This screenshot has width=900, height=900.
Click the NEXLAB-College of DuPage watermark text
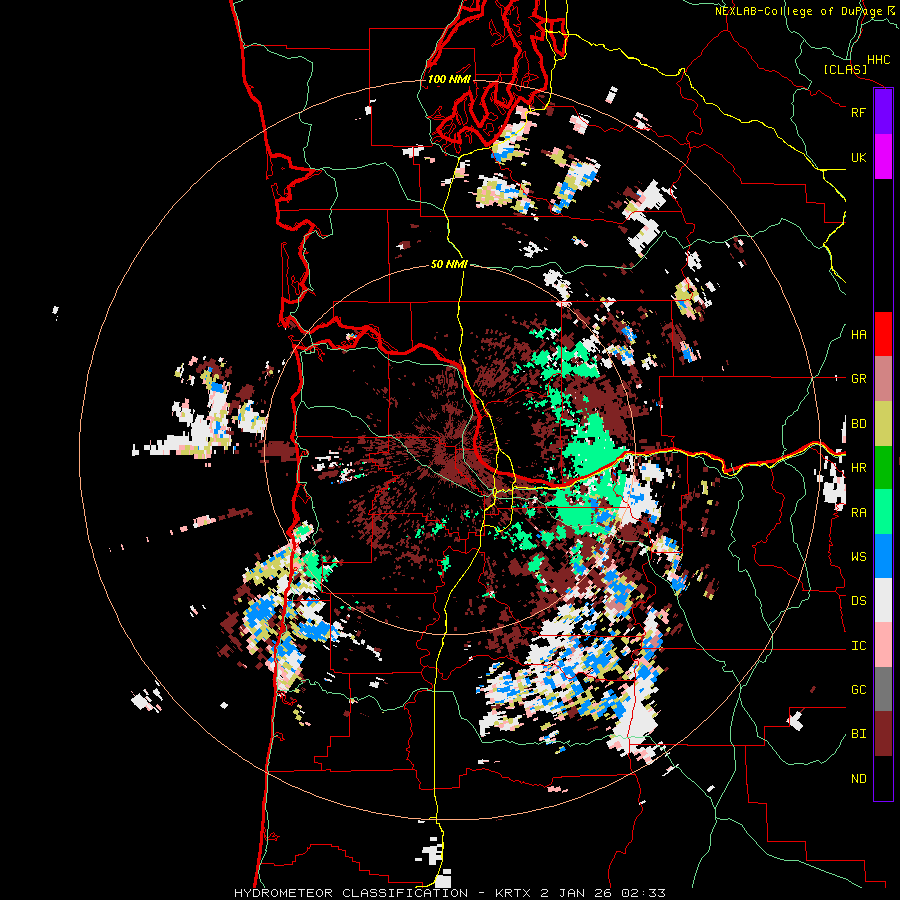tap(798, 11)
